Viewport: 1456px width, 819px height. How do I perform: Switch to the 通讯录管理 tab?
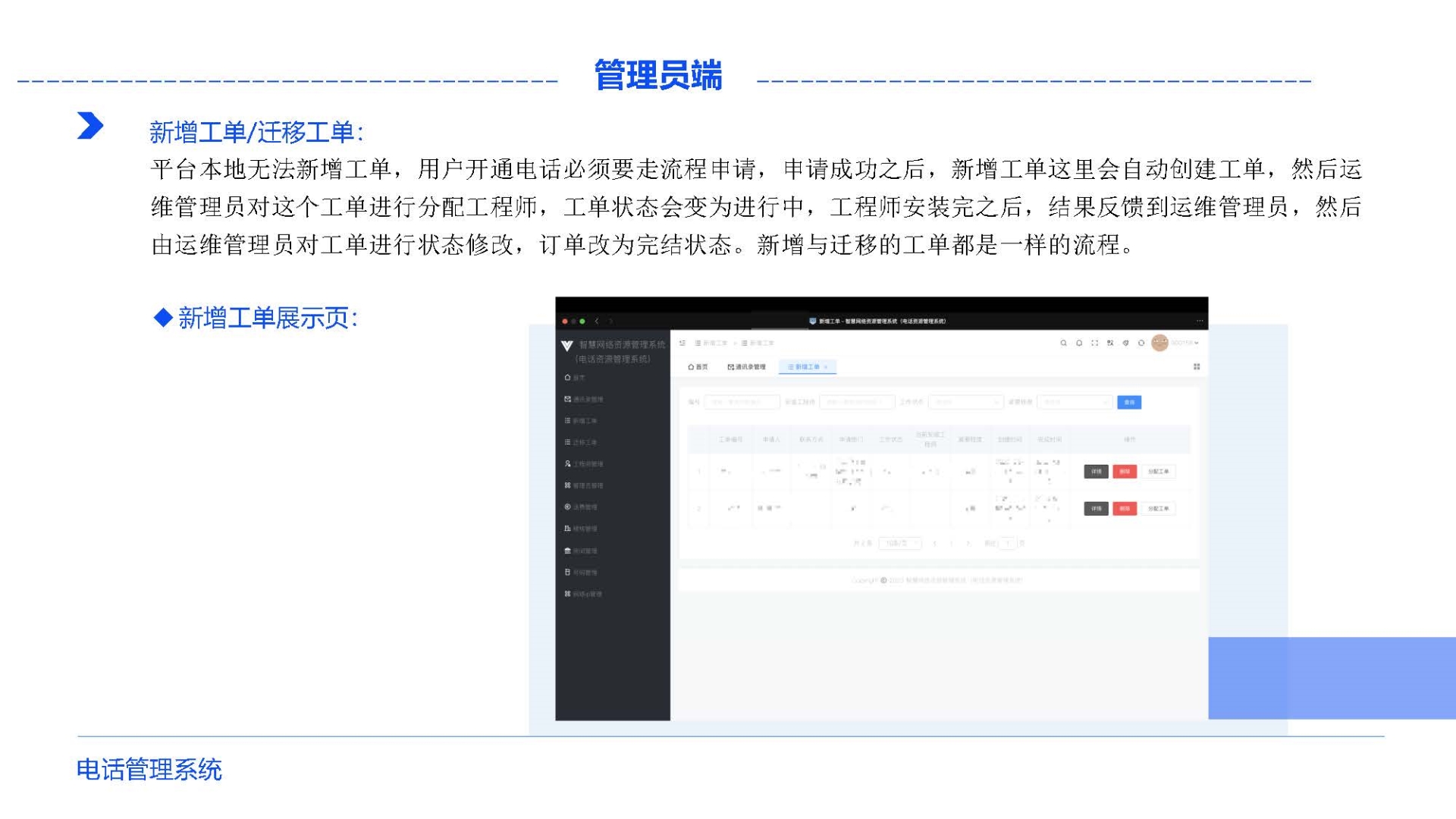[x=746, y=367]
